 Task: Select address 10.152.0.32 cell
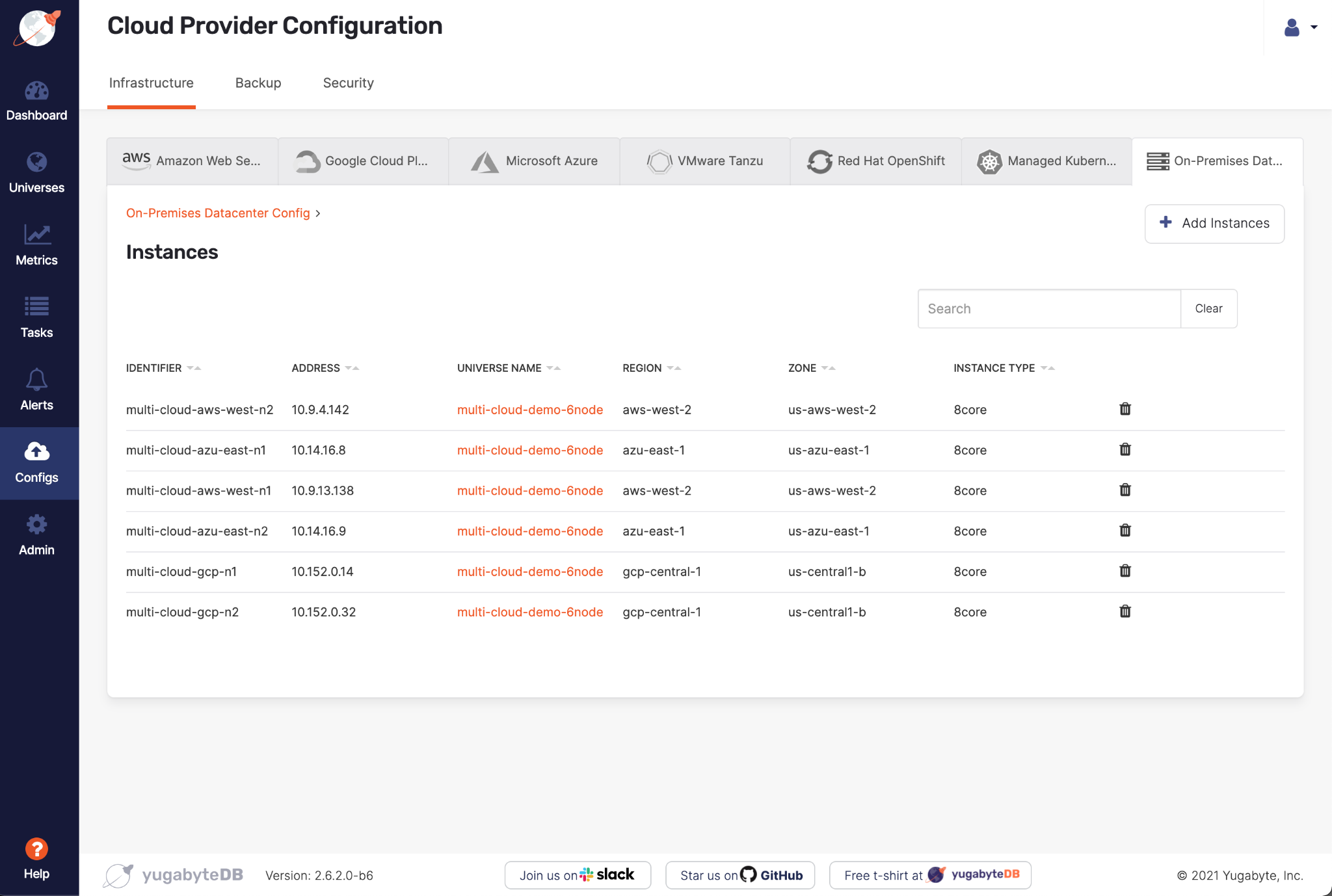[x=324, y=612]
